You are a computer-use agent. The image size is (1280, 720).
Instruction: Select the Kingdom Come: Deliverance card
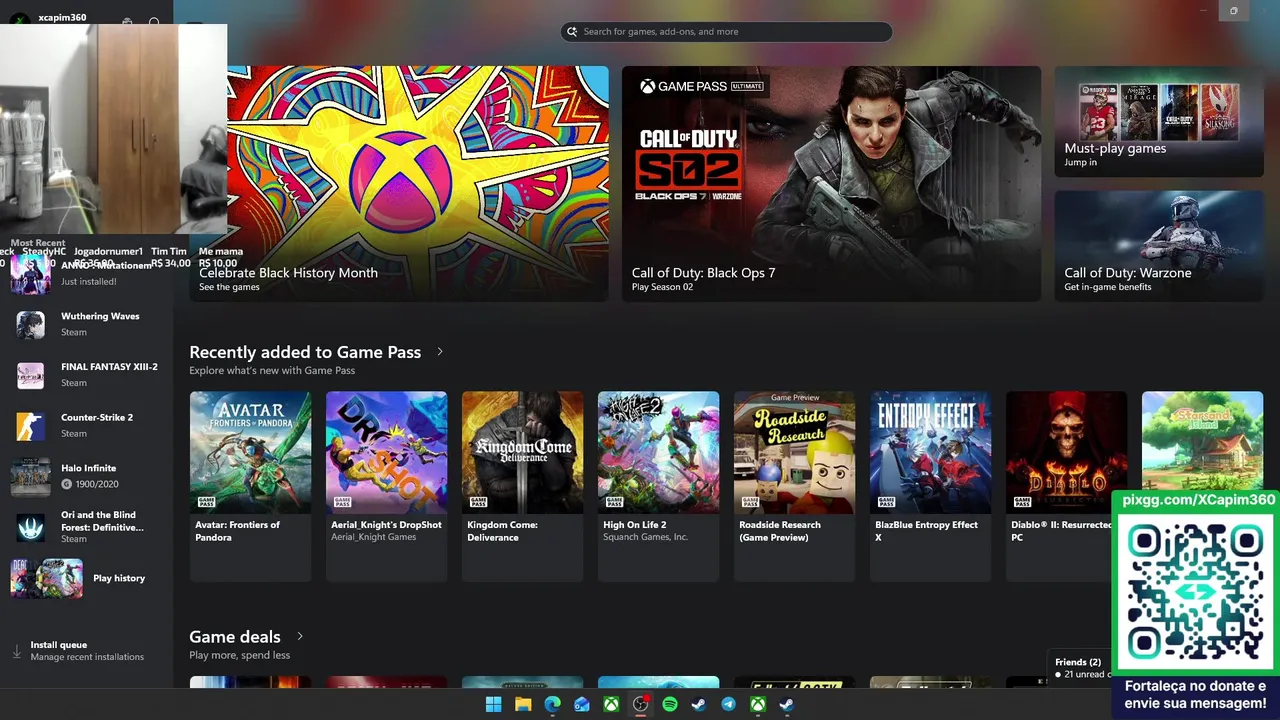click(522, 486)
